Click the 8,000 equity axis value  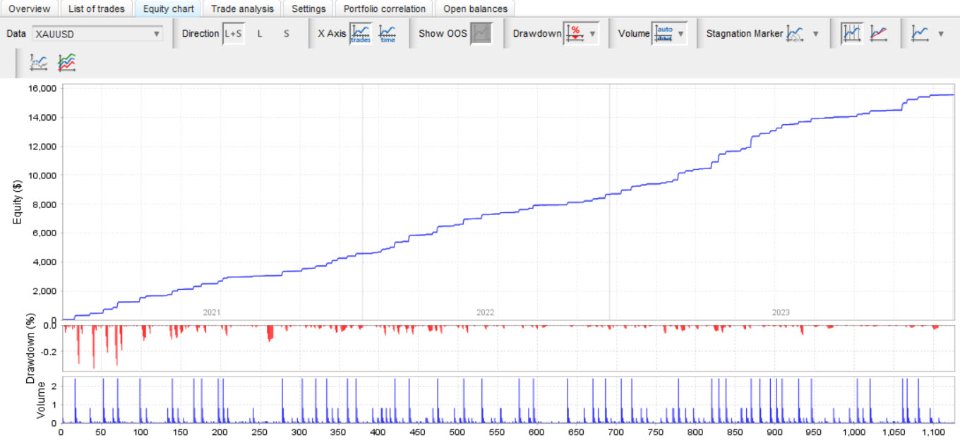click(x=45, y=204)
